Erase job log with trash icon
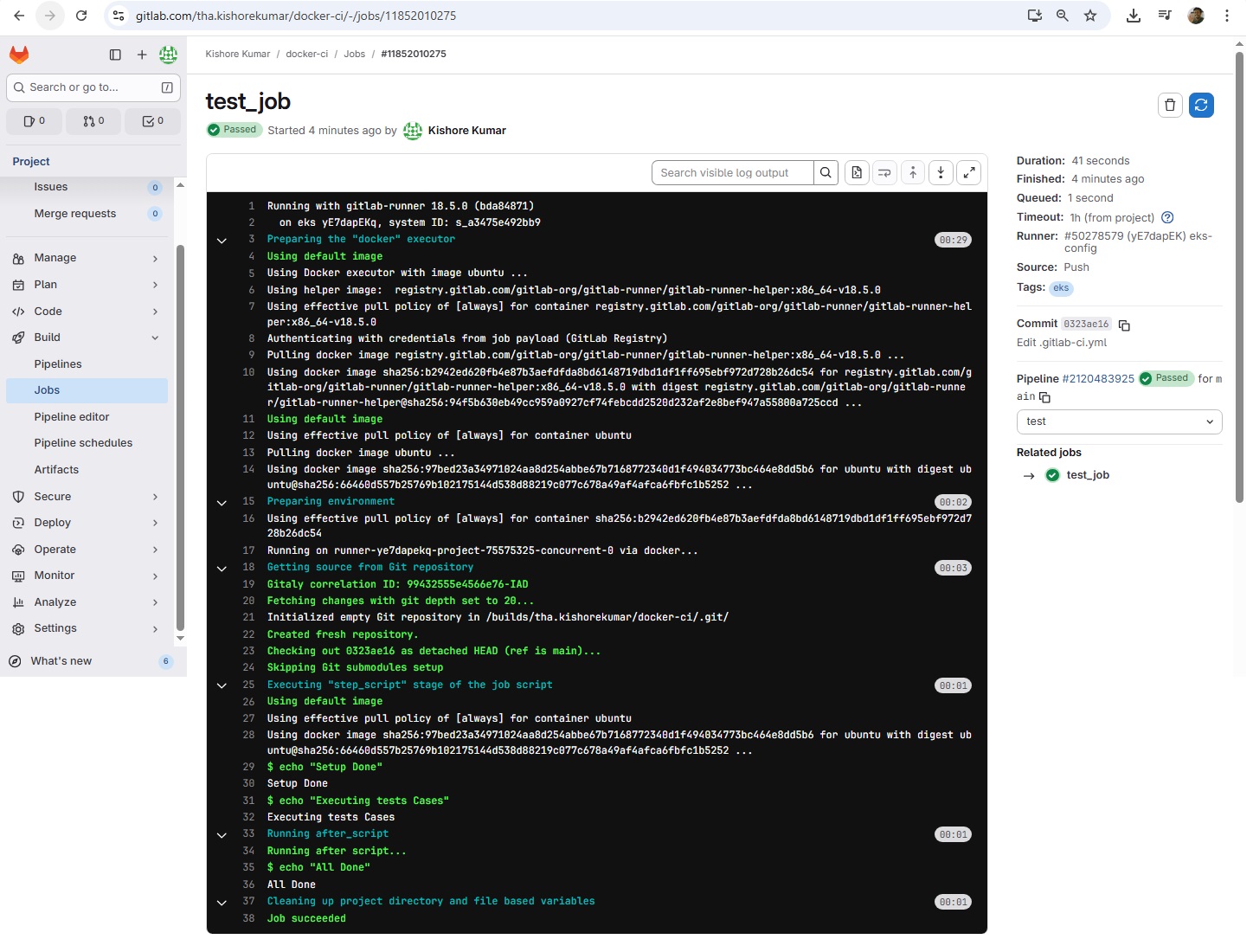The width and height of the screenshot is (1253, 952). (1170, 105)
